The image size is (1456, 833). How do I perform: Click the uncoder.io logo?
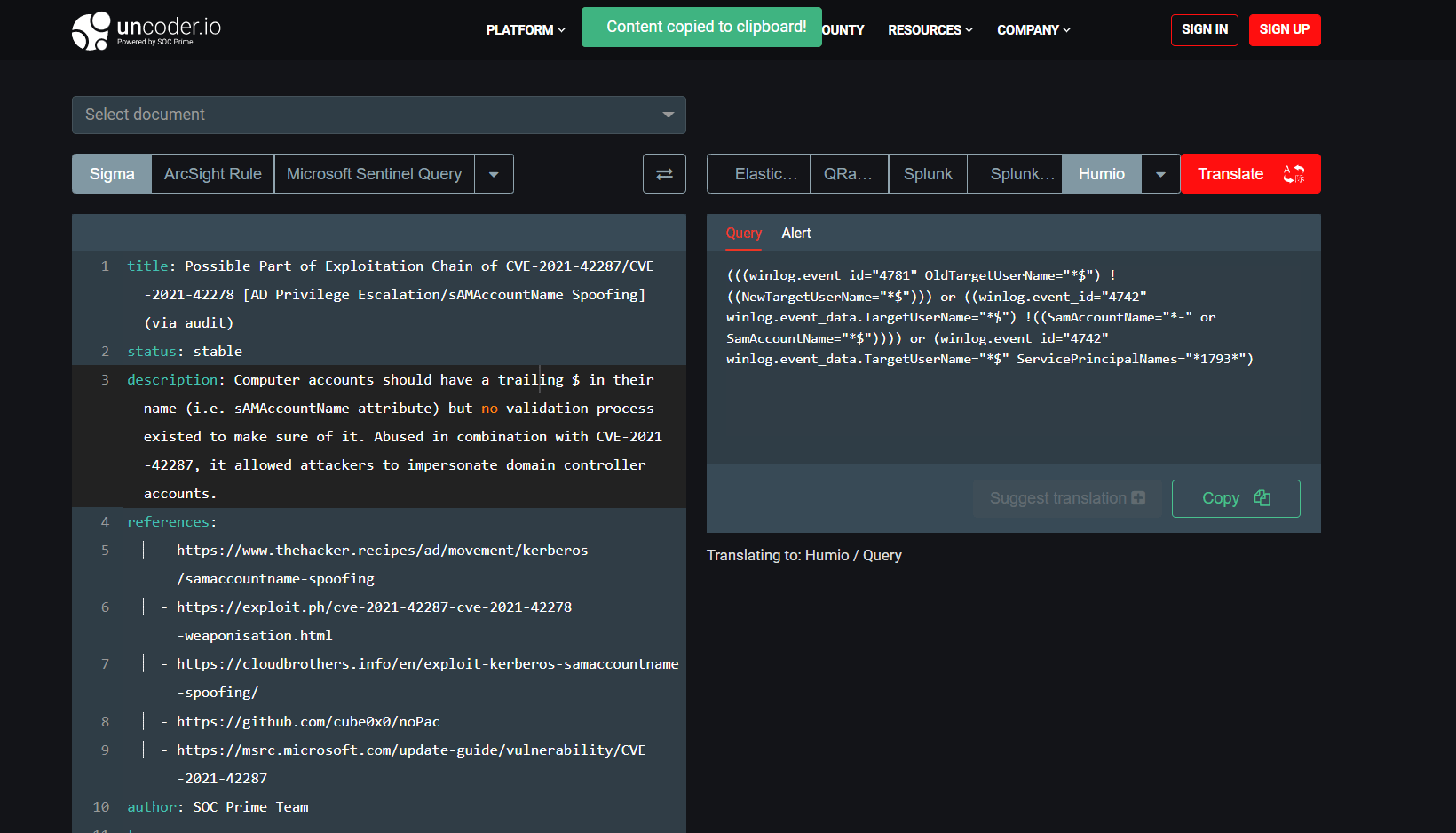146,30
